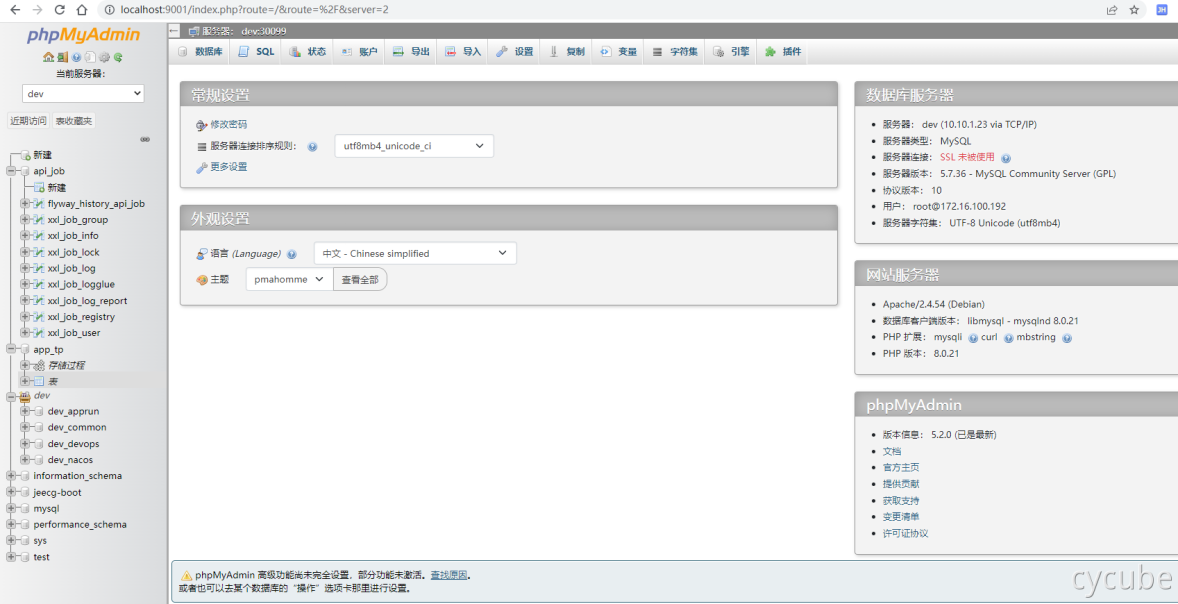Viewport: 1178px width, 604px height.
Task: Open collation dropdown utf8mb4_unicode_ci
Action: (414, 146)
